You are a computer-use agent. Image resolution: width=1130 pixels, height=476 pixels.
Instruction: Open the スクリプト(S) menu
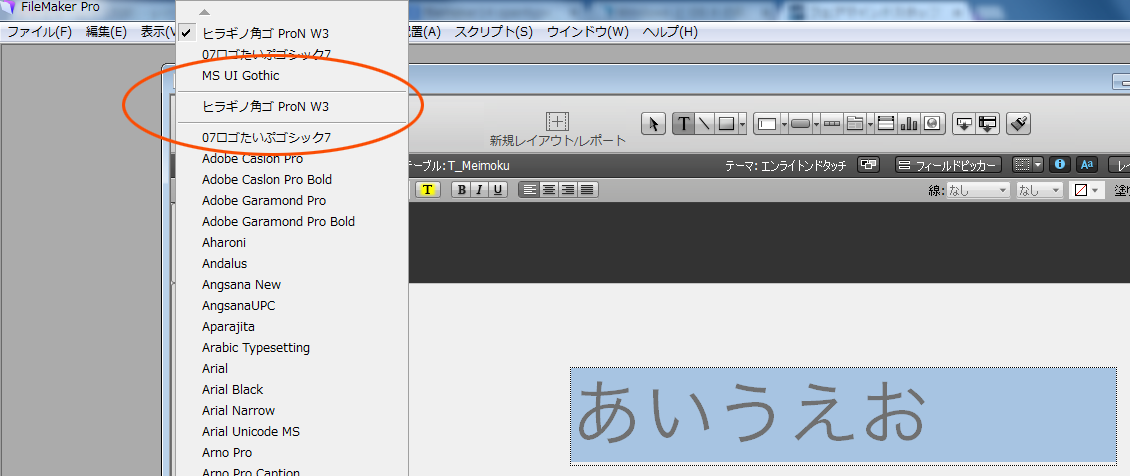click(494, 32)
